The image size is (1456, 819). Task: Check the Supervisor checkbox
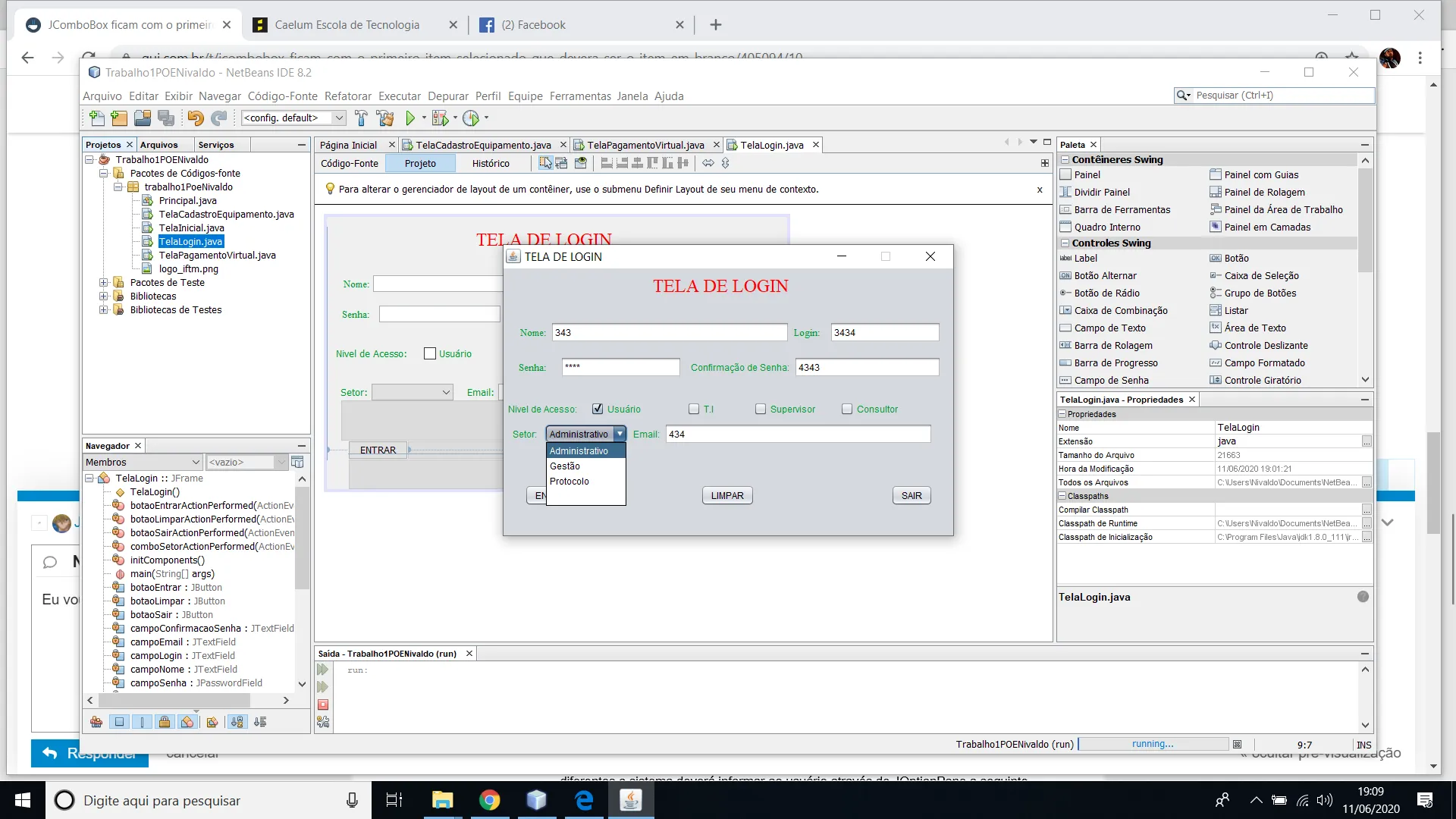[x=761, y=409]
